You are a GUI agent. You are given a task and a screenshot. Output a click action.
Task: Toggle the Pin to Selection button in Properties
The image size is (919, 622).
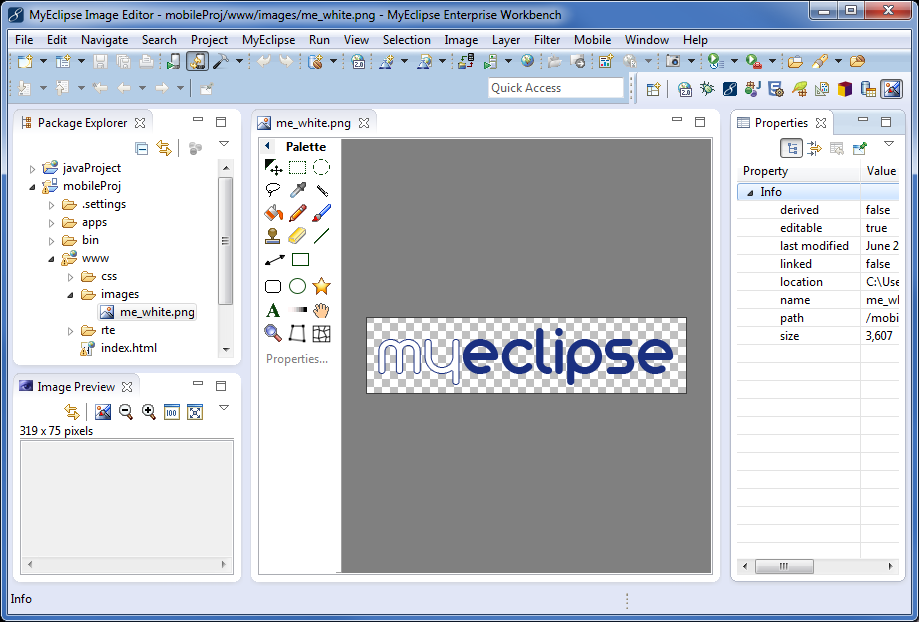859,148
